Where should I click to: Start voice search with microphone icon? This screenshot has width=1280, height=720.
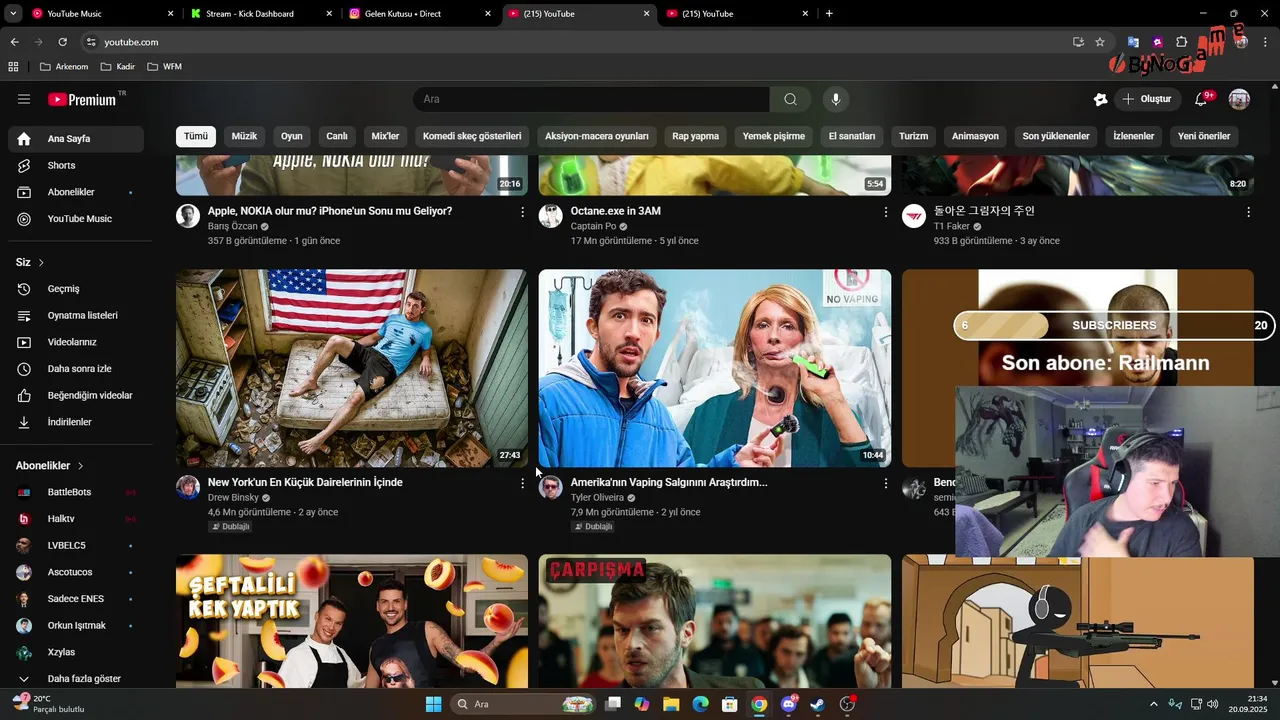(836, 99)
